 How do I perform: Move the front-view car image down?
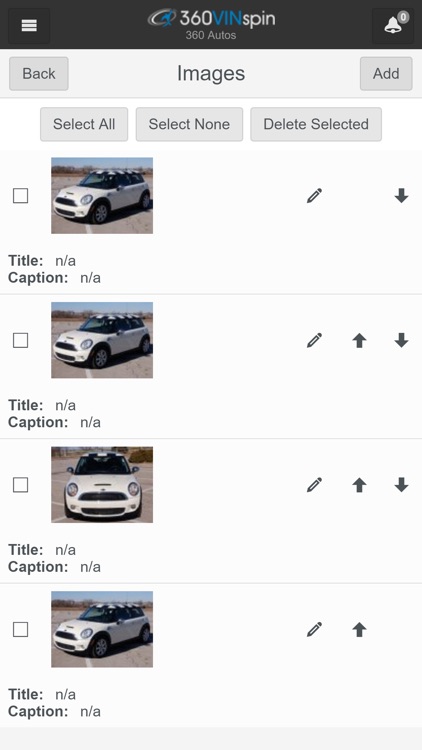(401, 485)
